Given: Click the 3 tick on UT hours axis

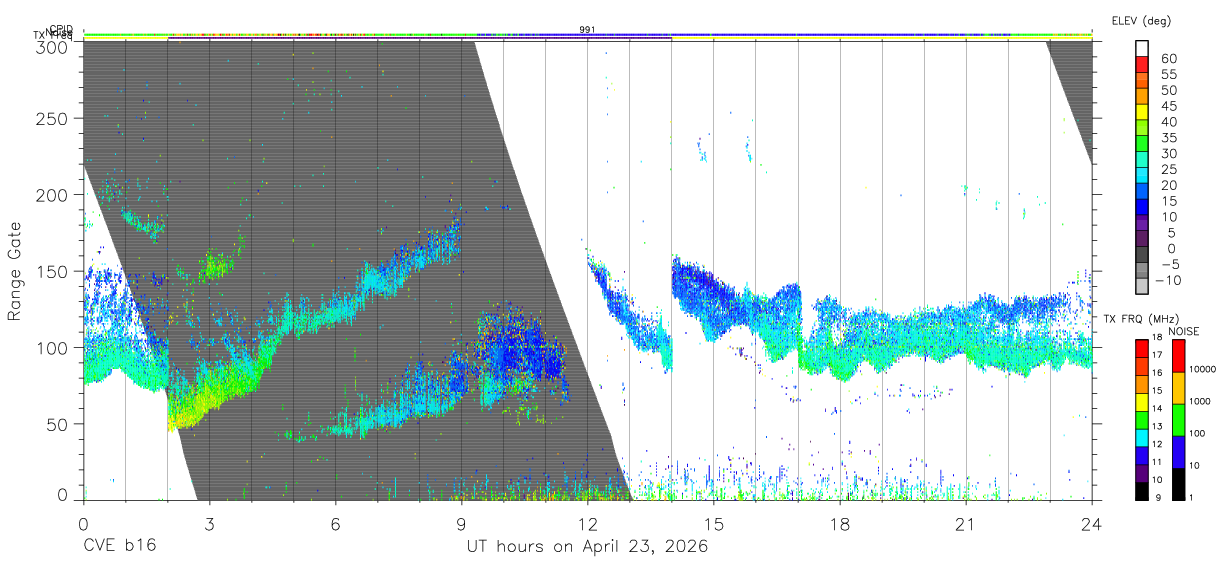Looking at the screenshot, I should [x=209, y=524].
